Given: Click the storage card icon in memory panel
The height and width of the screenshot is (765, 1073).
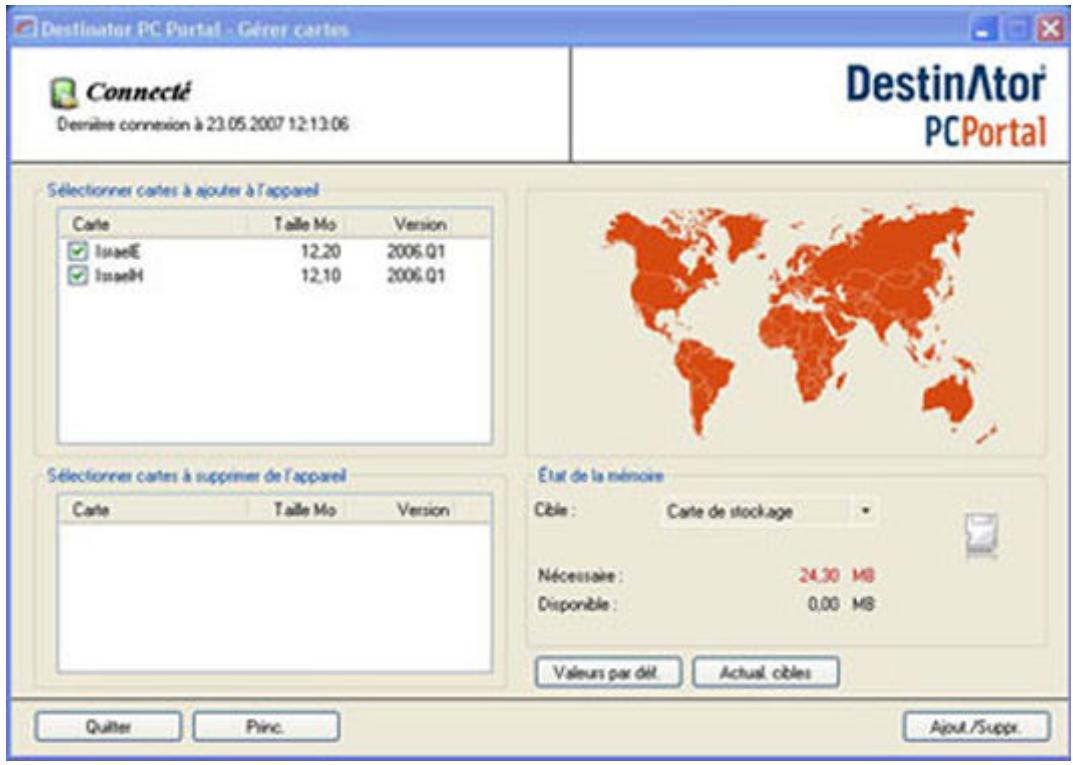Looking at the screenshot, I should tap(982, 536).
